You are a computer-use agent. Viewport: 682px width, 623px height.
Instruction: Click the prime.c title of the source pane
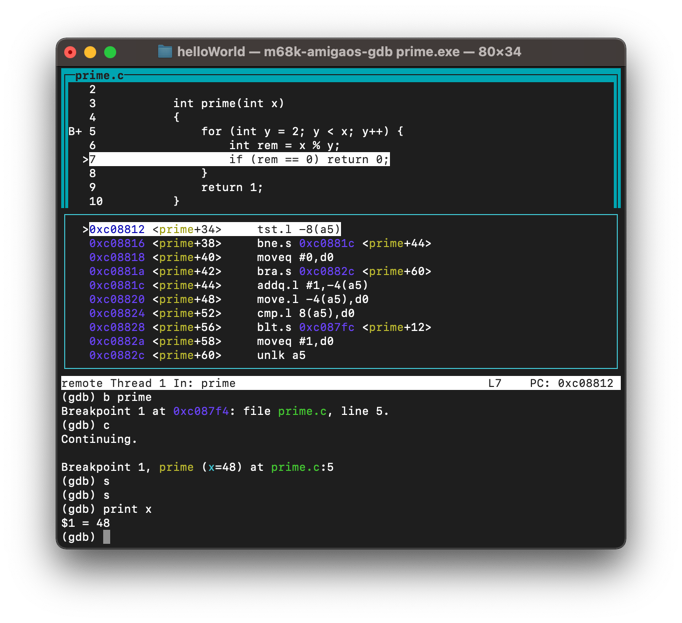[x=99, y=76]
